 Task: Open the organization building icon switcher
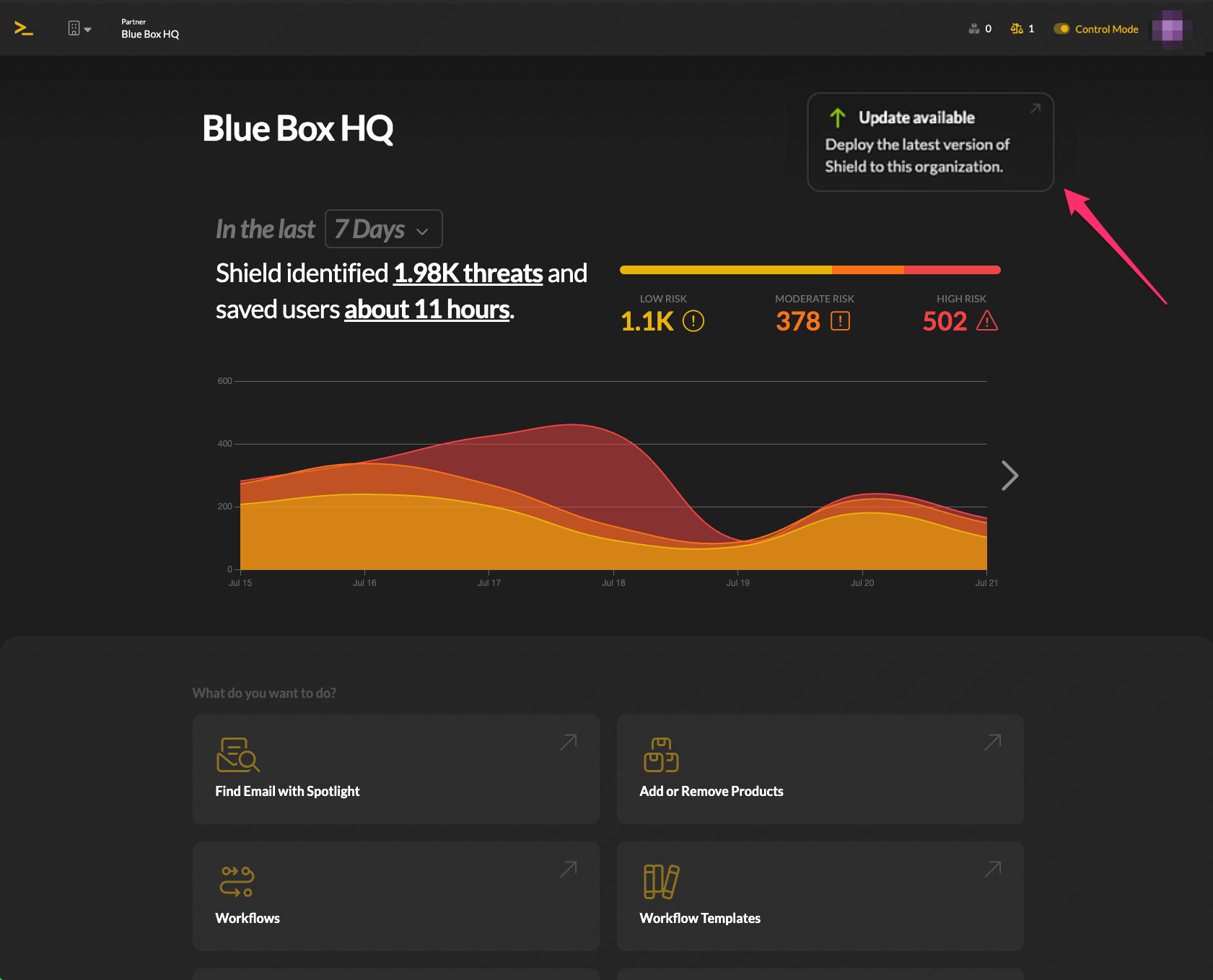click(x=79, y=29)
